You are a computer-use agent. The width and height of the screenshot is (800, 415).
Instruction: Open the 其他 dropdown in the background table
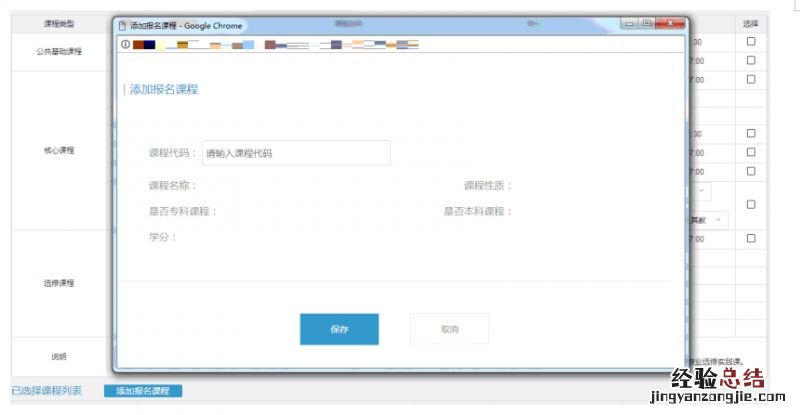pos(709,220)
